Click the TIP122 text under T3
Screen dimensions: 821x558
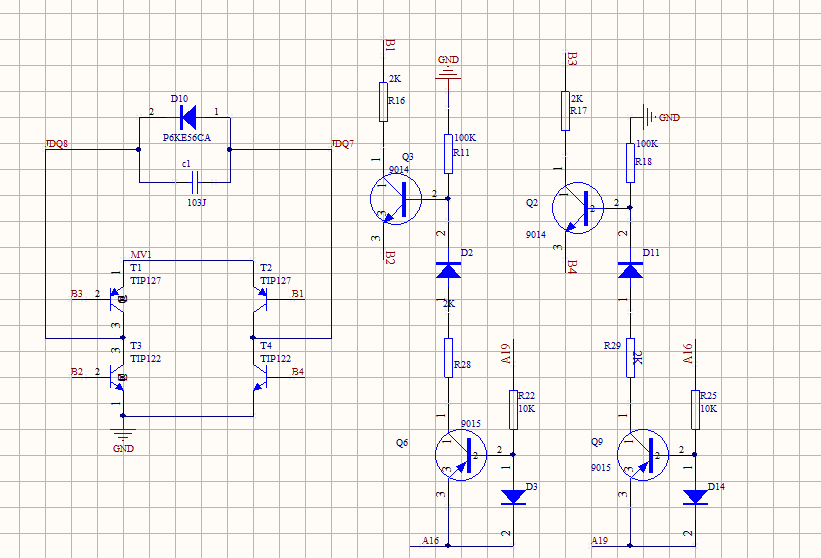(x=146, y=359)
